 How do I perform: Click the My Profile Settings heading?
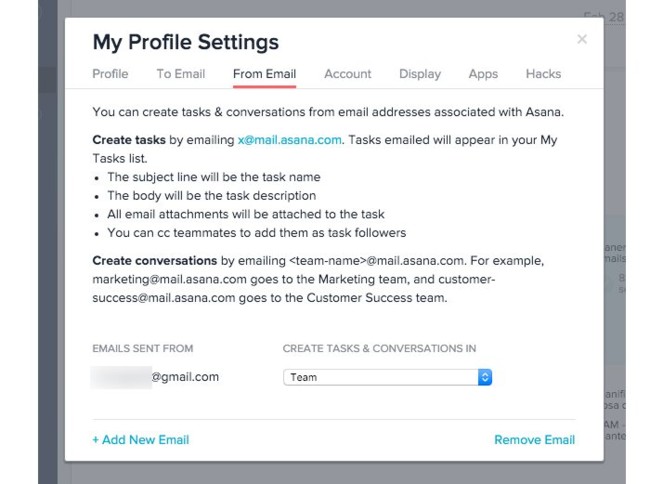point(186,42)
